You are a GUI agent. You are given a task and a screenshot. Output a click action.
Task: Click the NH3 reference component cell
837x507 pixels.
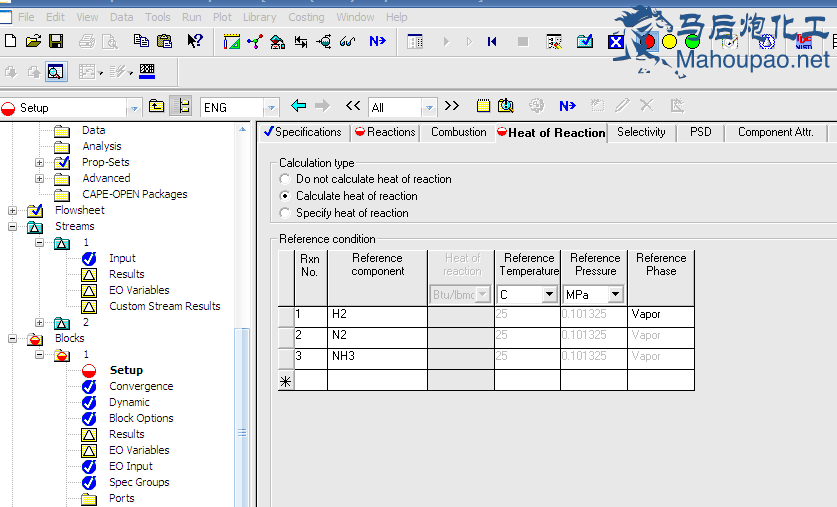tap(377, 359)
